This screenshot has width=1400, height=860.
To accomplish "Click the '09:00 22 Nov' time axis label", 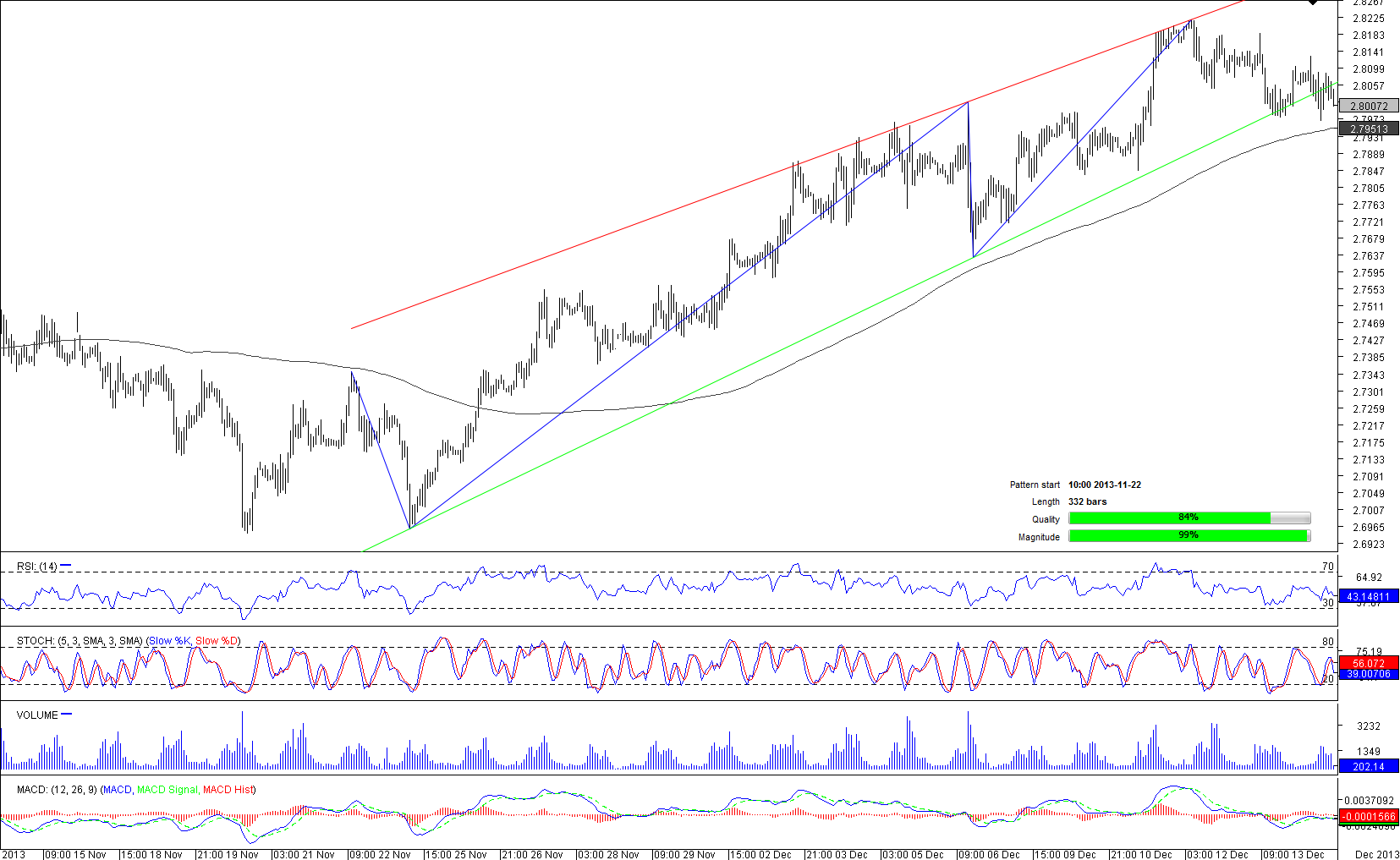I will point(379,854).
